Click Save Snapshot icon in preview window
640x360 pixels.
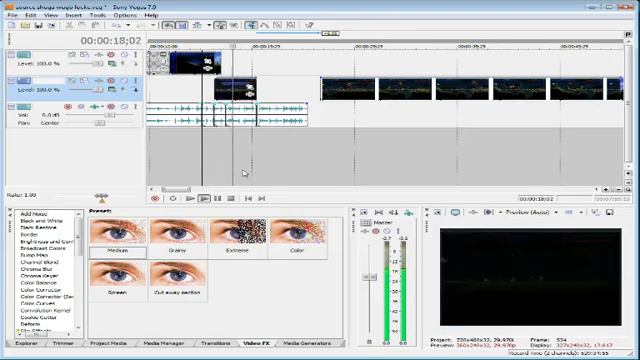[x=609, y=212]
